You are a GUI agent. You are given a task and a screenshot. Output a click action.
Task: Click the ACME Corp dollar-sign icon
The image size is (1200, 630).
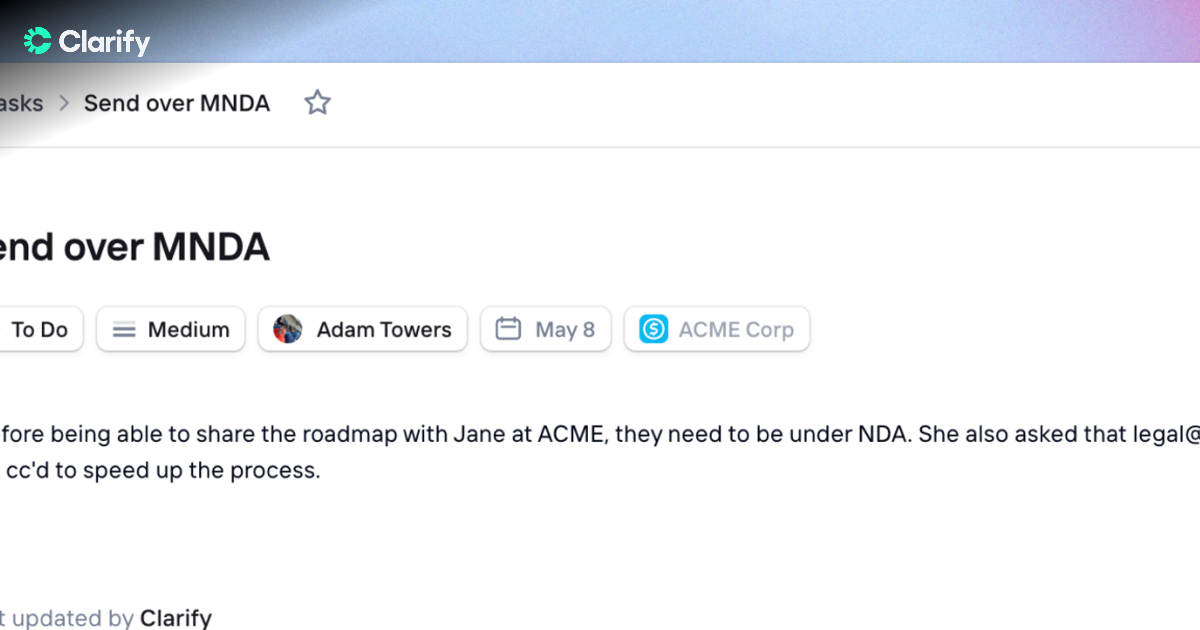654,329
